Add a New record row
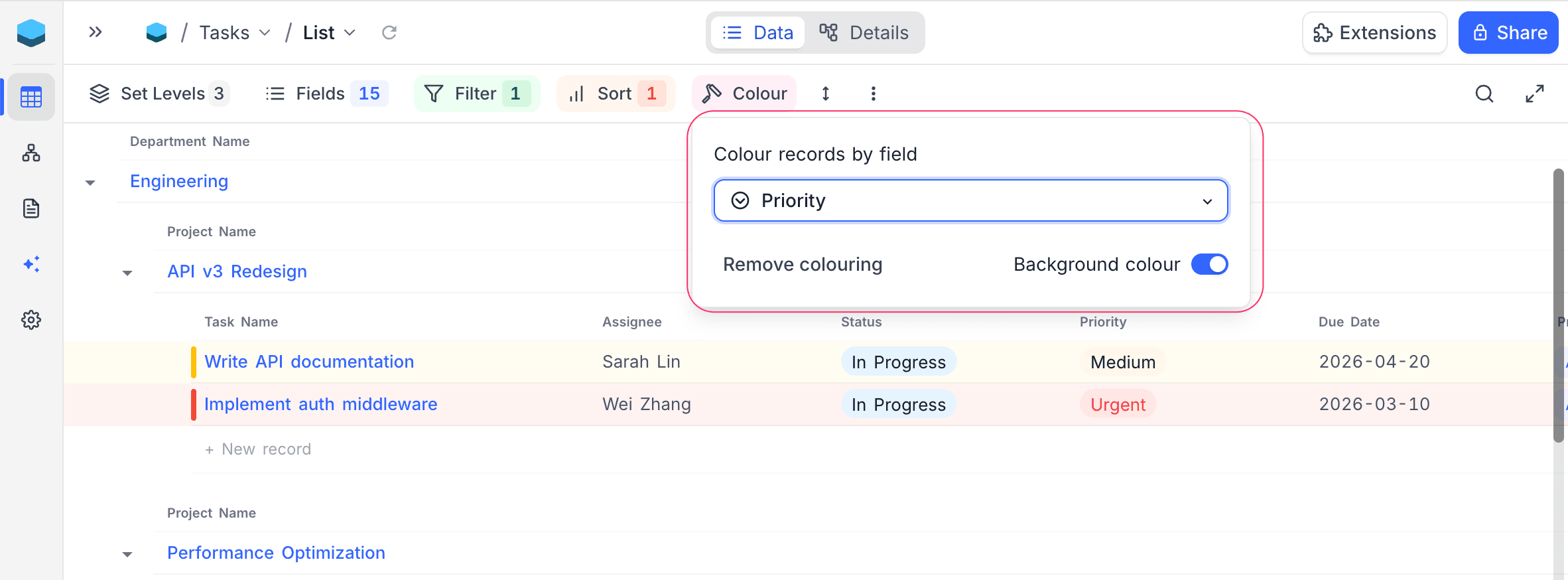Image resolution: width=1568 pixels, height=580 pixels. click(x=258, y=449)
